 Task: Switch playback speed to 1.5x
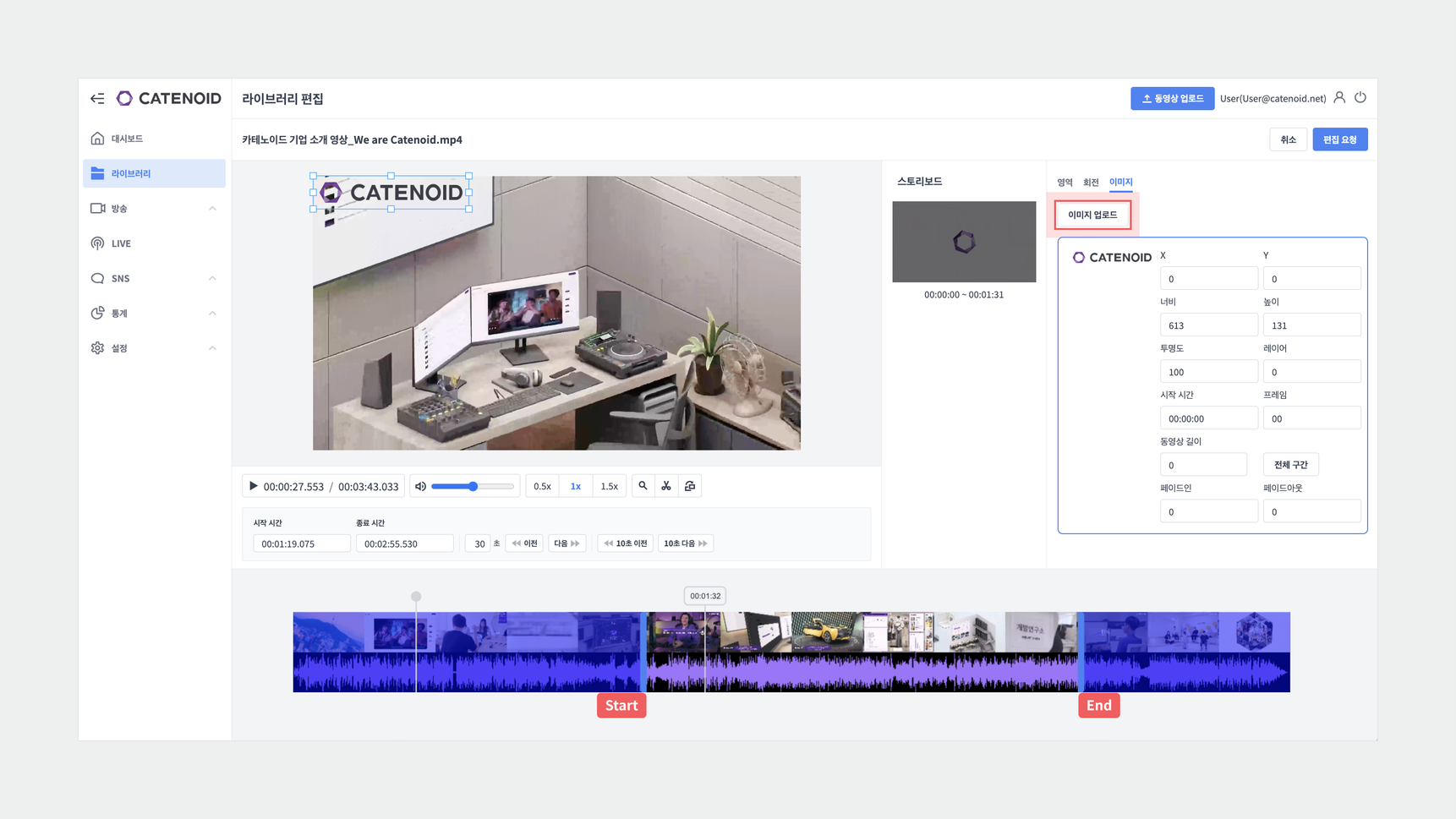pos(609,486)
